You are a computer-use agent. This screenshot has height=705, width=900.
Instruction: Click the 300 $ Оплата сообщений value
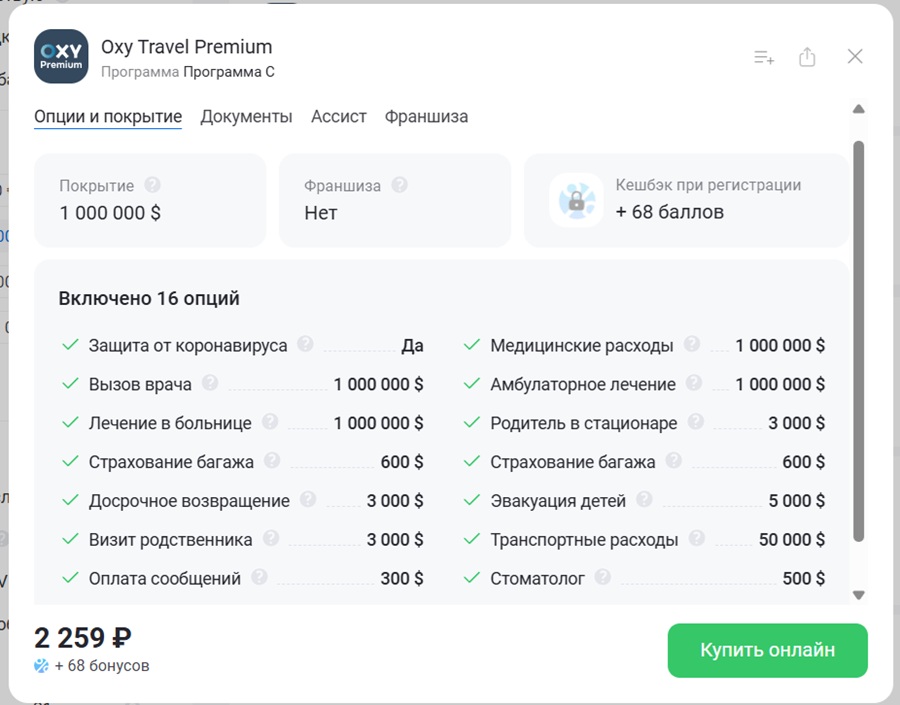pos(402,578)
